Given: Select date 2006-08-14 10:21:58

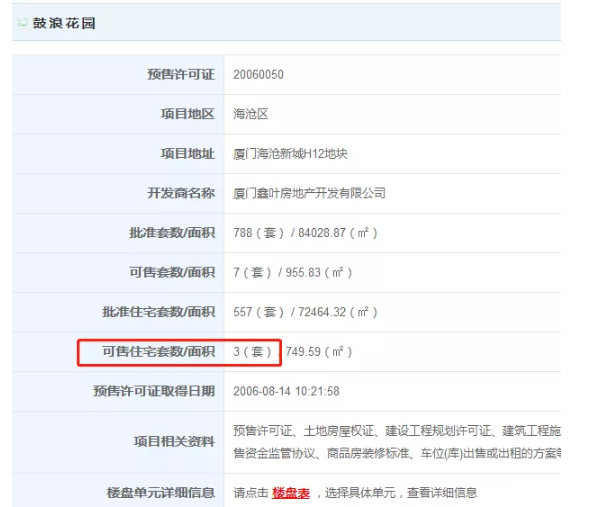Looking at the screenshot, I should point(286,391).
